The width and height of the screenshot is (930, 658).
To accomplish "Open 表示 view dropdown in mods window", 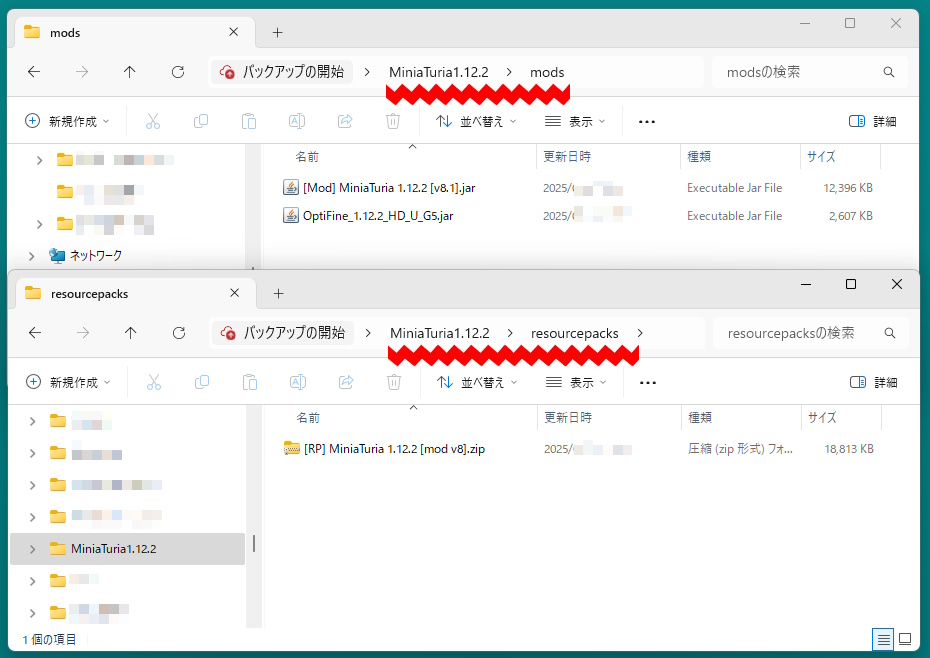I will coord(575,121).
